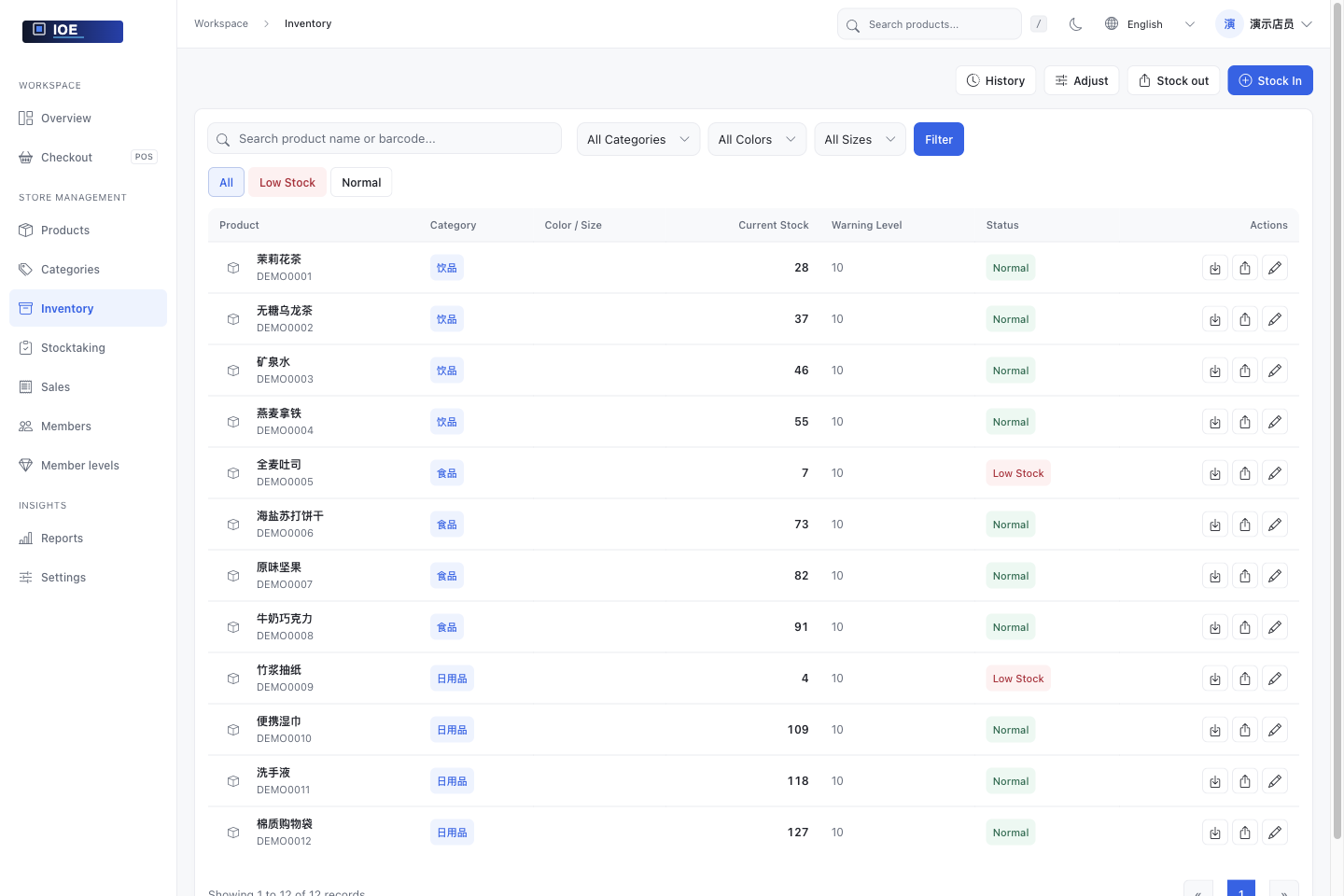Viewport: 1344px width, 896px height.
Task: Select the Normal filter tab
Action: pos(361,182)
